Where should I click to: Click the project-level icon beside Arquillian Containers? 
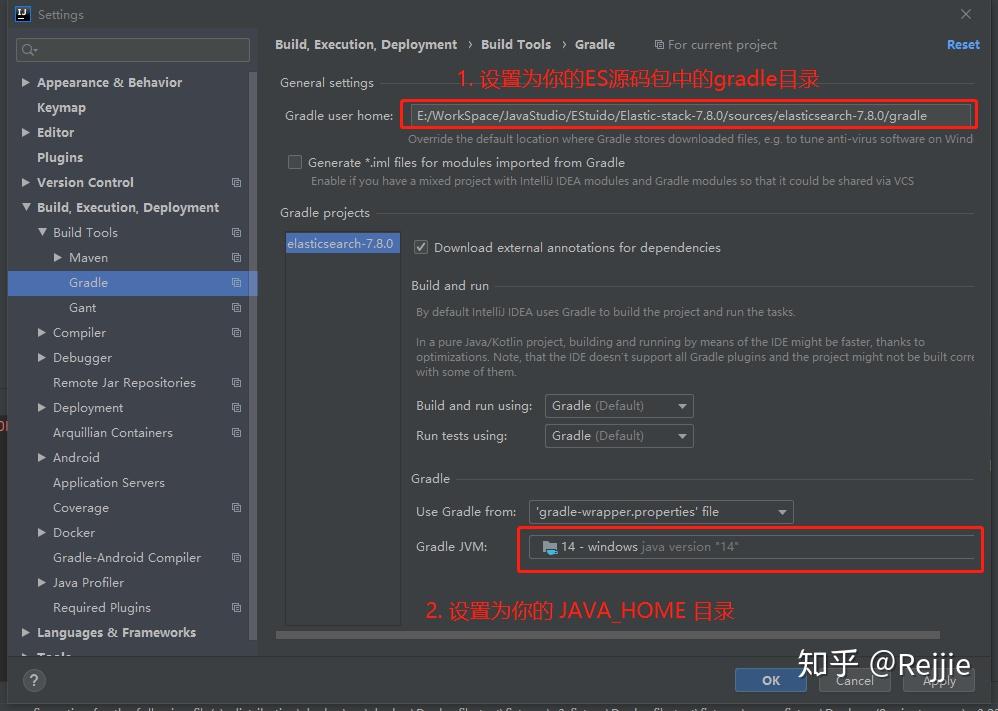[236, 433]
